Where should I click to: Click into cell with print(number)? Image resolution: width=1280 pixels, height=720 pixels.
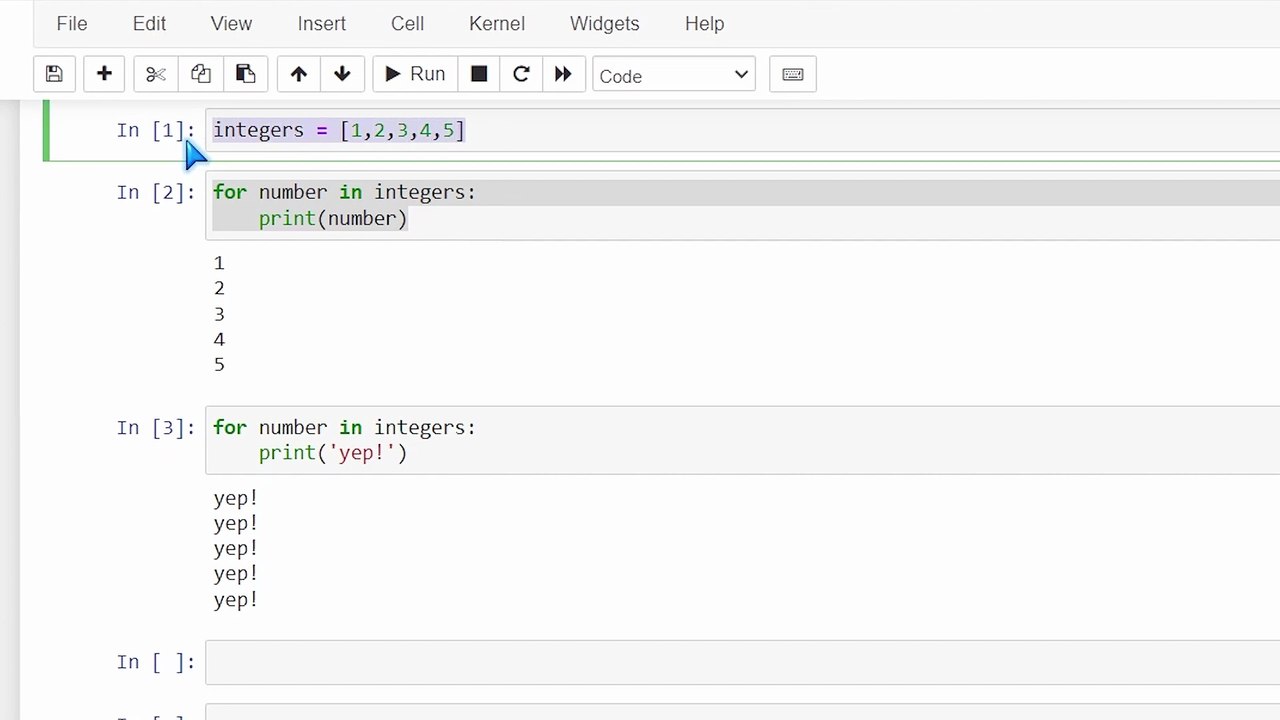[742, 205]
